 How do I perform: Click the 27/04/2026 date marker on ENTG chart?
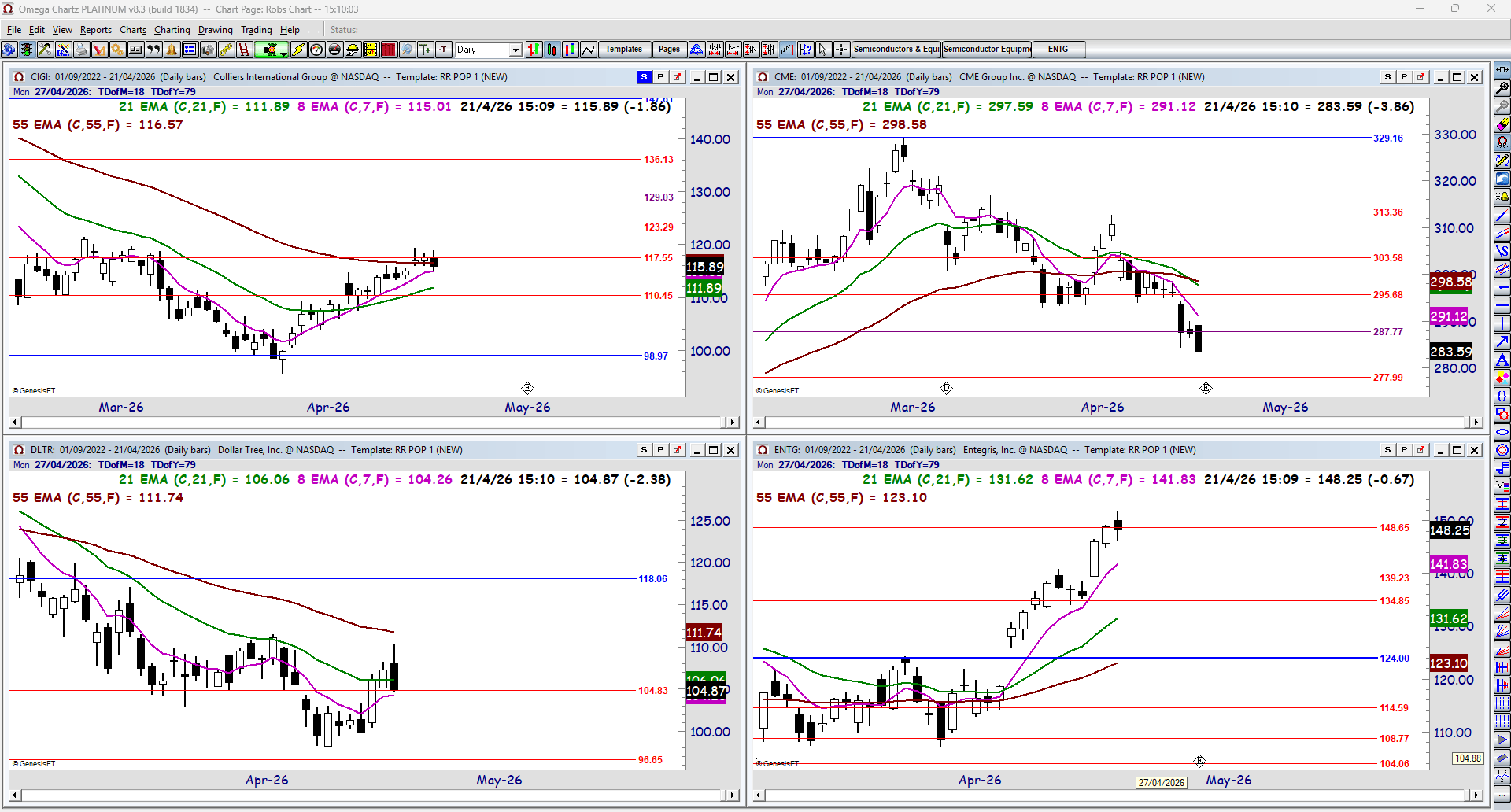point(1162,783)
